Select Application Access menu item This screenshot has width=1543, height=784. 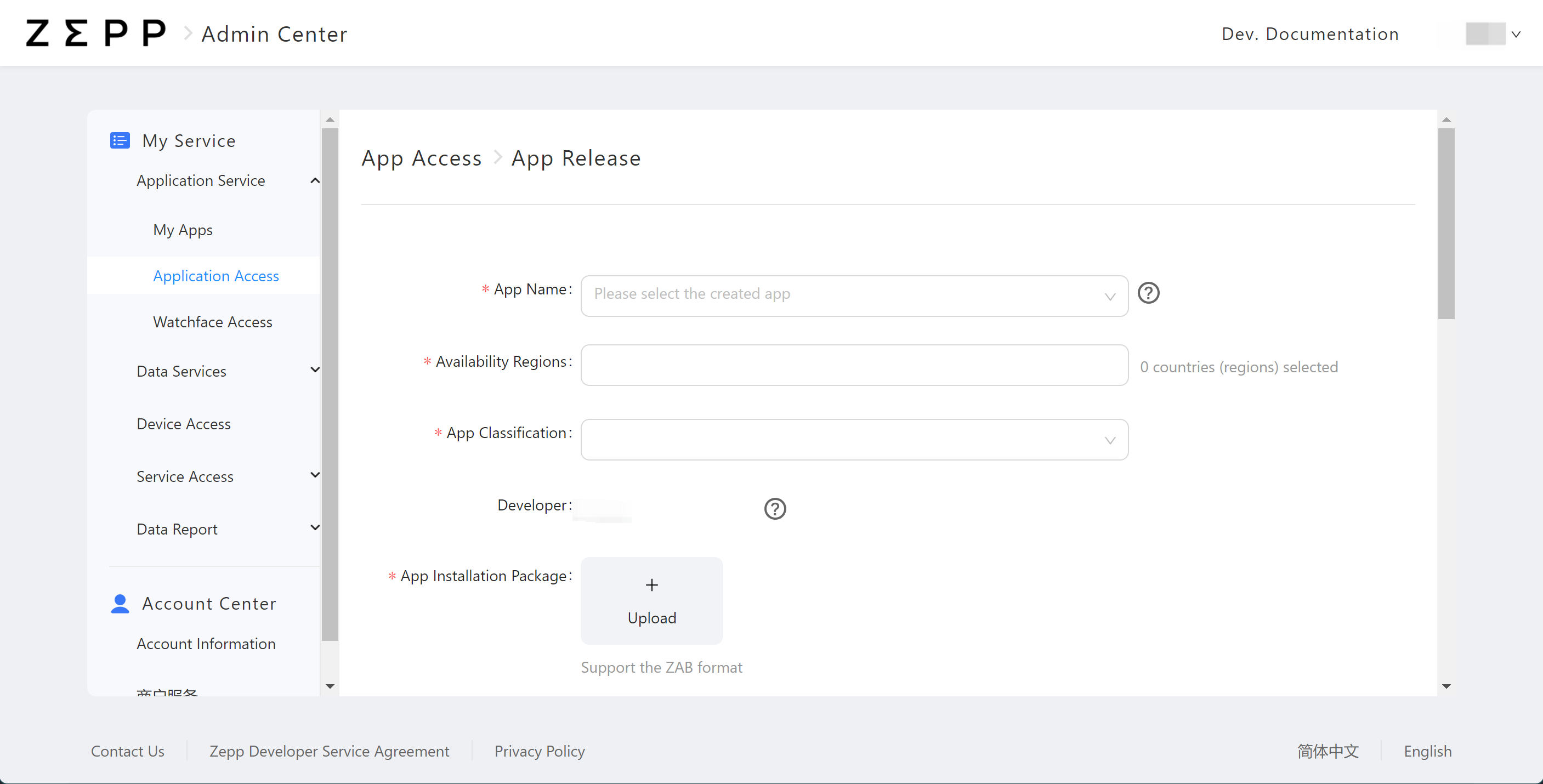click(x=203, y=276)
